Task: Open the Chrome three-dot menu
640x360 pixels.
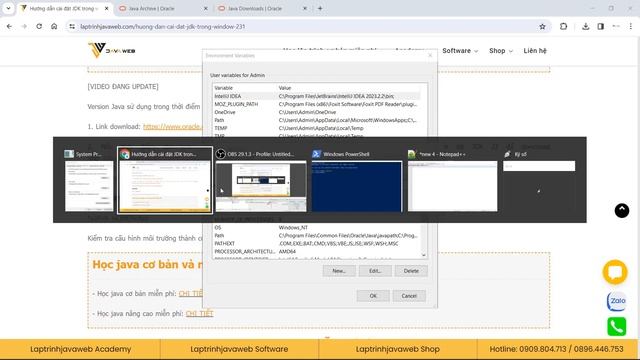Action: pyautogui.click(x=631, y=26)
